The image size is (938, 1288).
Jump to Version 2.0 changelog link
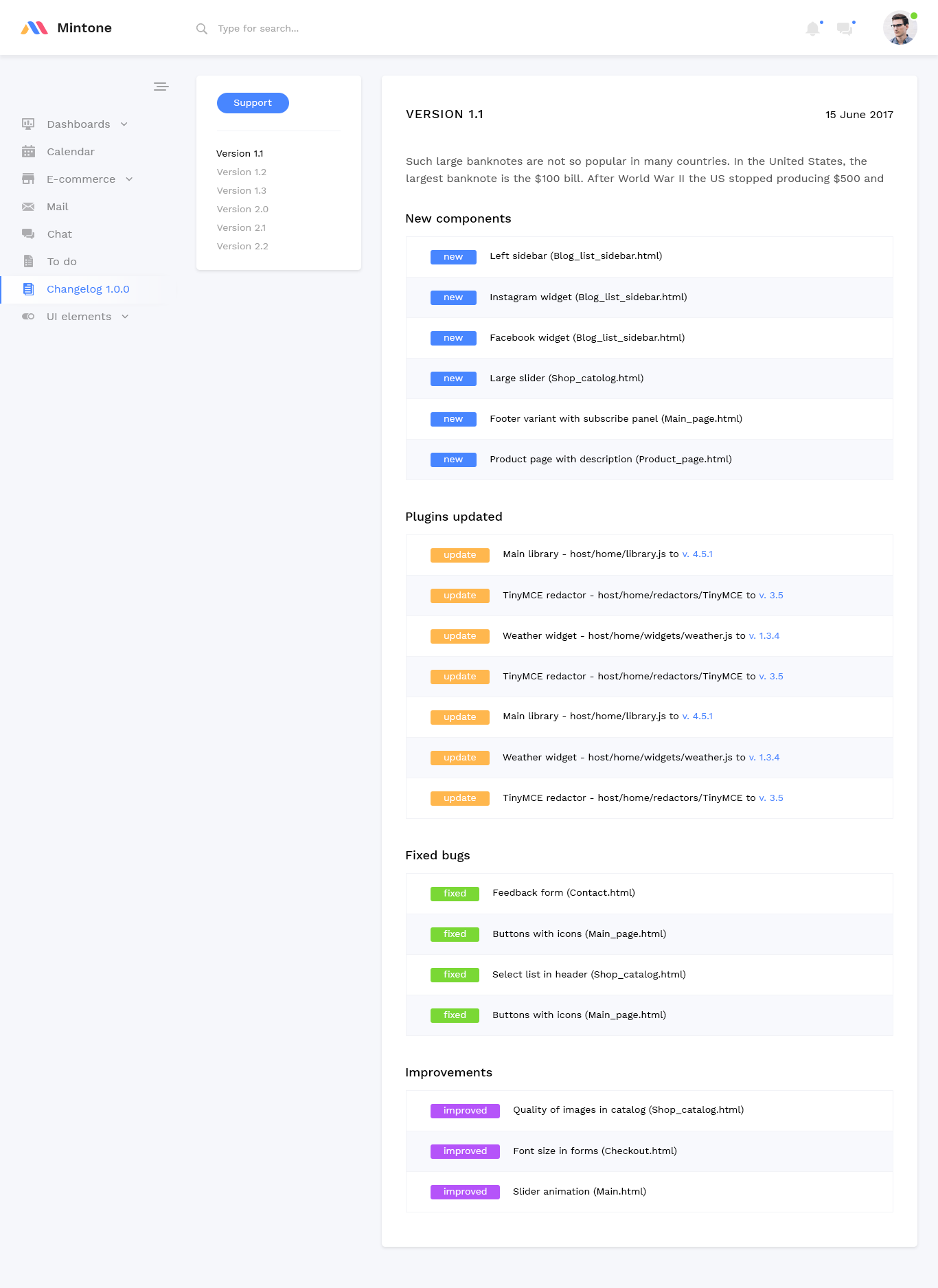coord(242,210)
